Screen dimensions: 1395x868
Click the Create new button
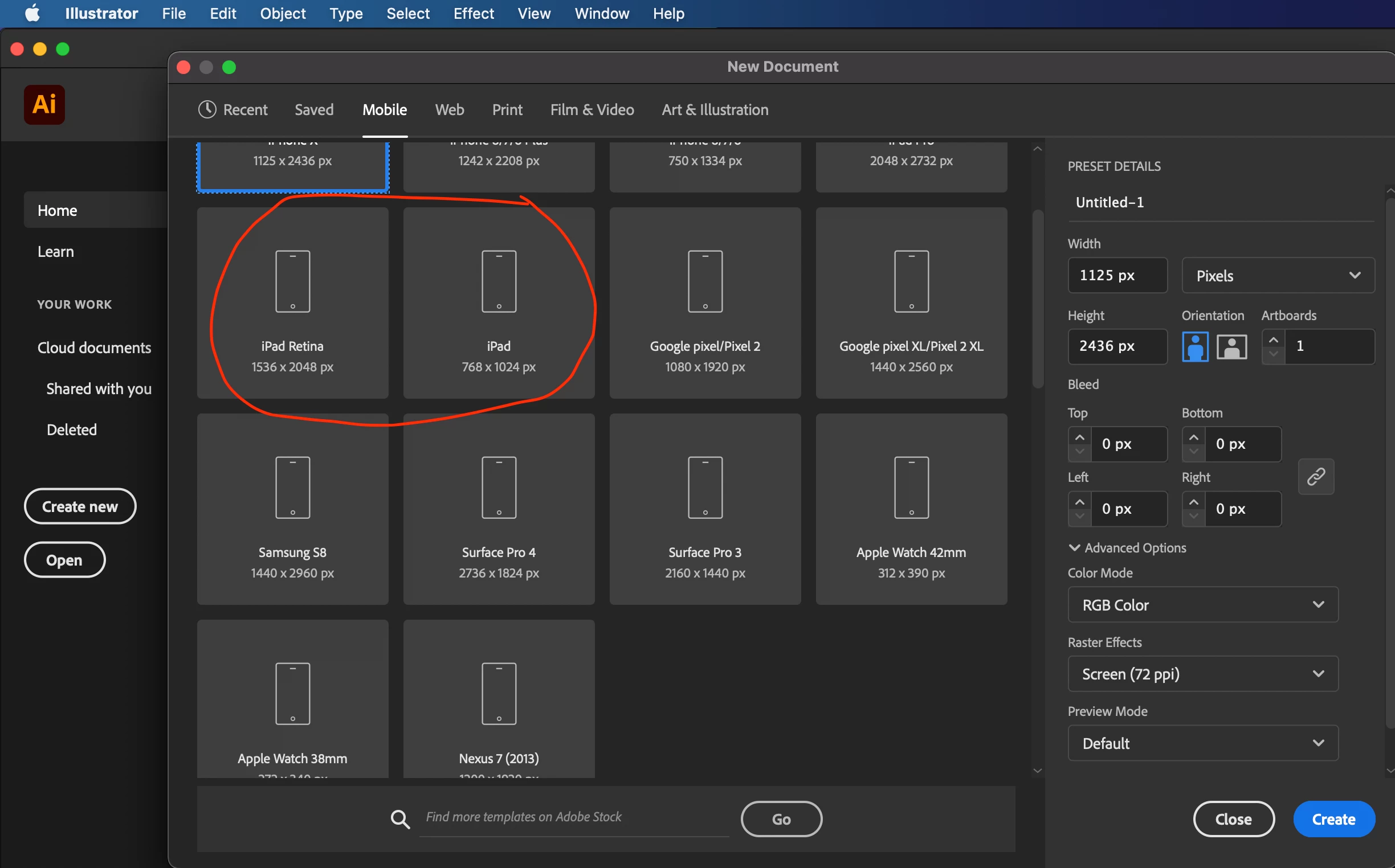pyautogui.click(x=80, y=506)
